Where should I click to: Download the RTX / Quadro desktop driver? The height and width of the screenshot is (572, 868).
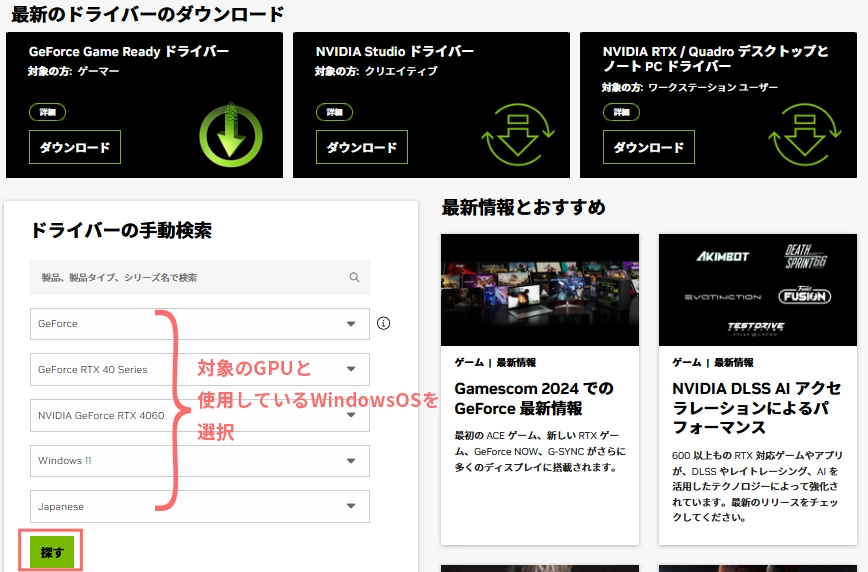649,147
